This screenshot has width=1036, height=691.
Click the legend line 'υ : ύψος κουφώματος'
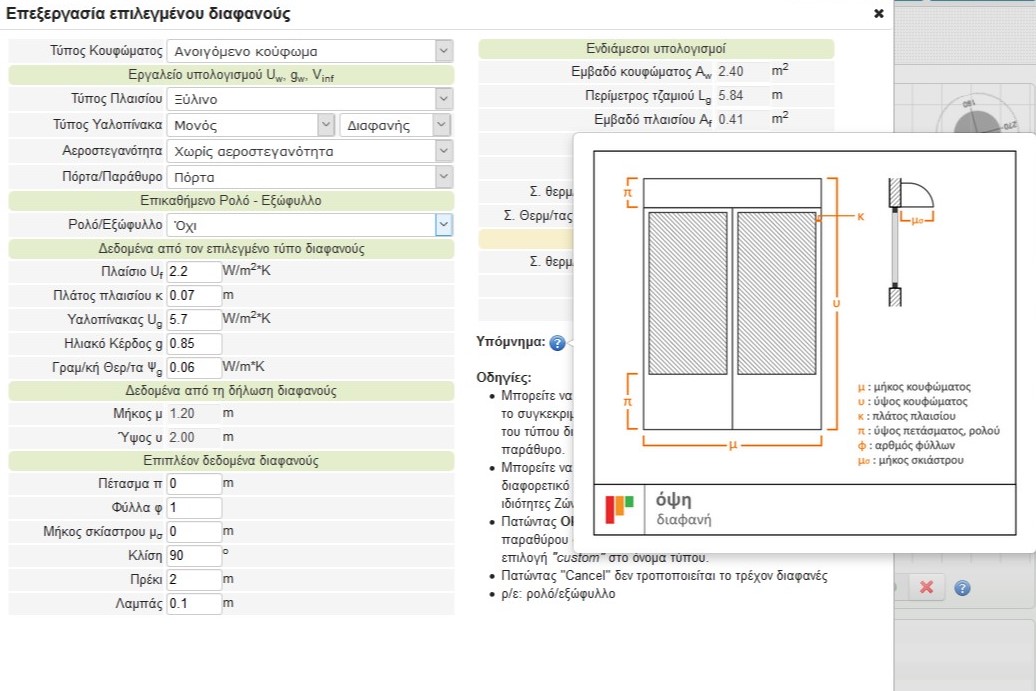[x=912, y=401]
